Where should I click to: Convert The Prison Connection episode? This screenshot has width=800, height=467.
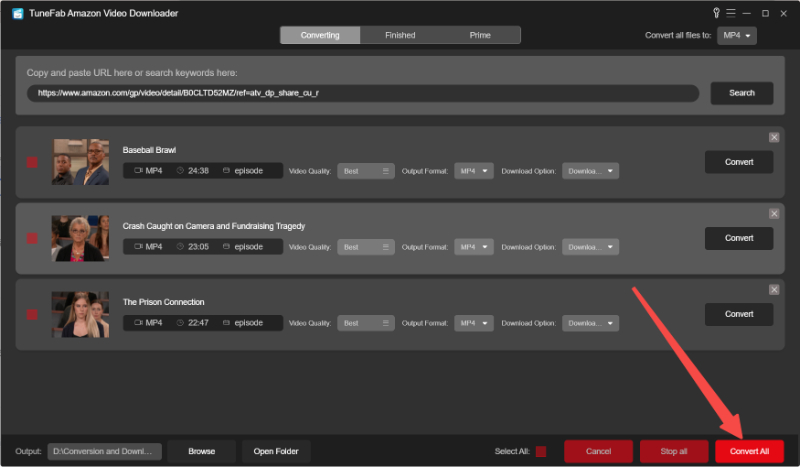point(739,314)
